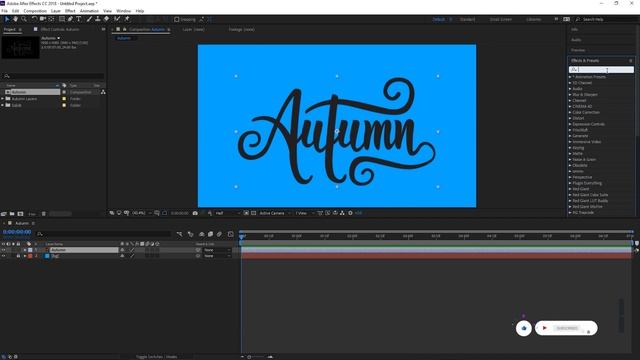The height and width of the screenshot is (360, 640).
Task: Select the Pan Behind anchor point tool
Action: point(51,19)
